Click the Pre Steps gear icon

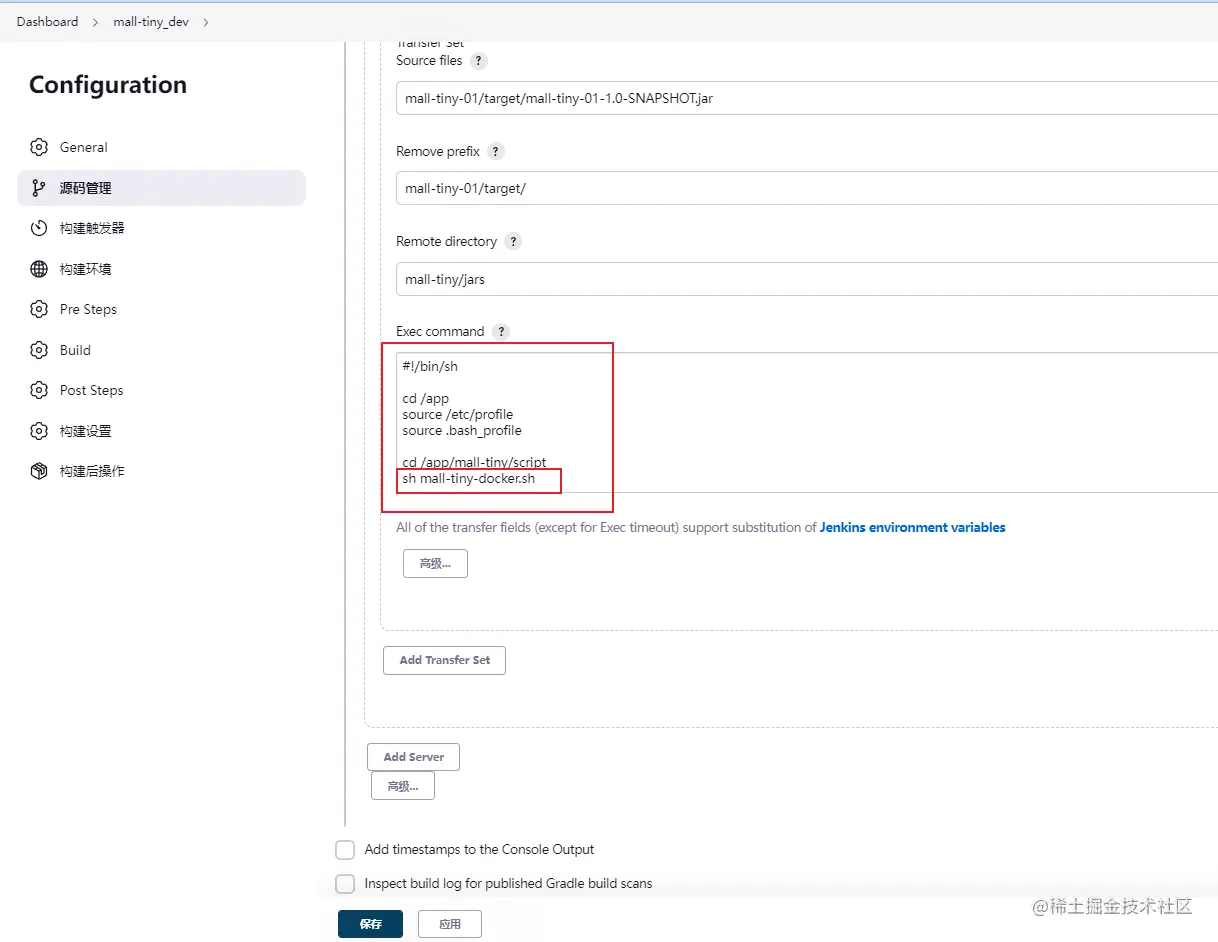coord(39,309)
